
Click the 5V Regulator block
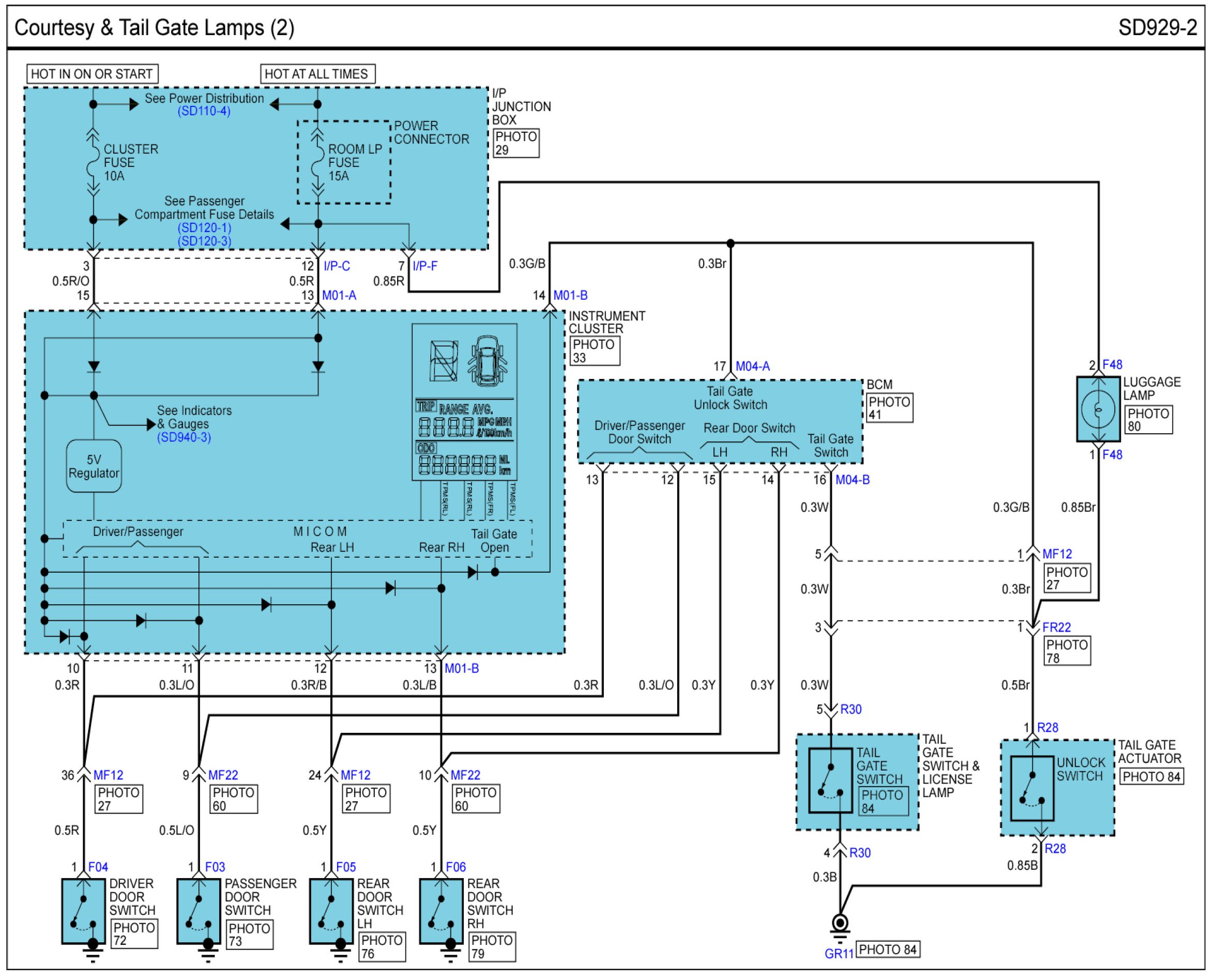coord(94,466)
